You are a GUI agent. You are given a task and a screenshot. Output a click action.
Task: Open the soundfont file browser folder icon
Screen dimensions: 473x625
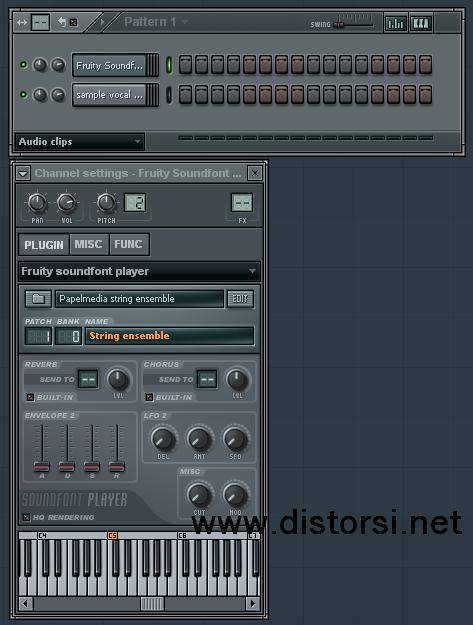pyautogui.click(x=38, y=299)
